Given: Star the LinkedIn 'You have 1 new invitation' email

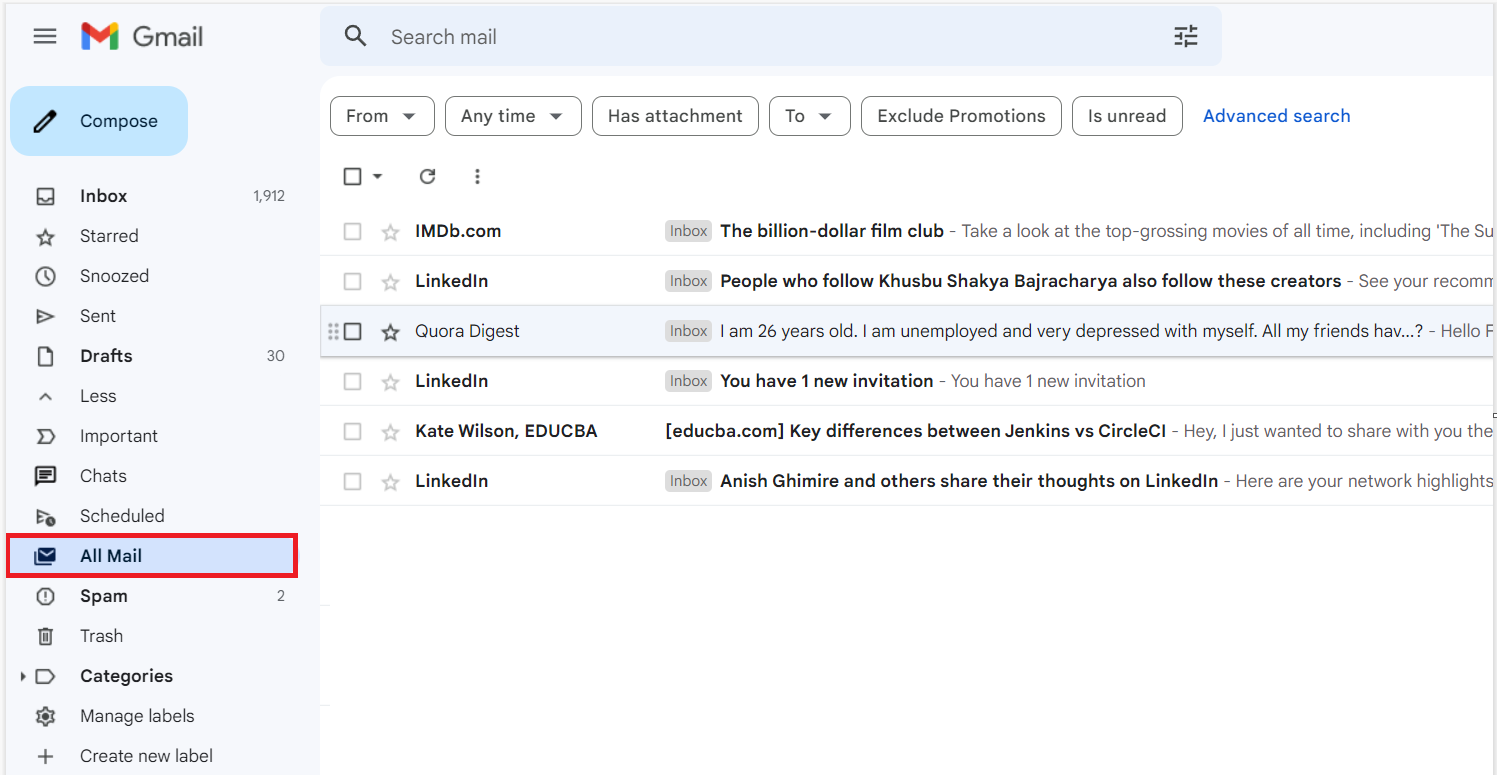Looking at the screenshot, I should point(390,382).
